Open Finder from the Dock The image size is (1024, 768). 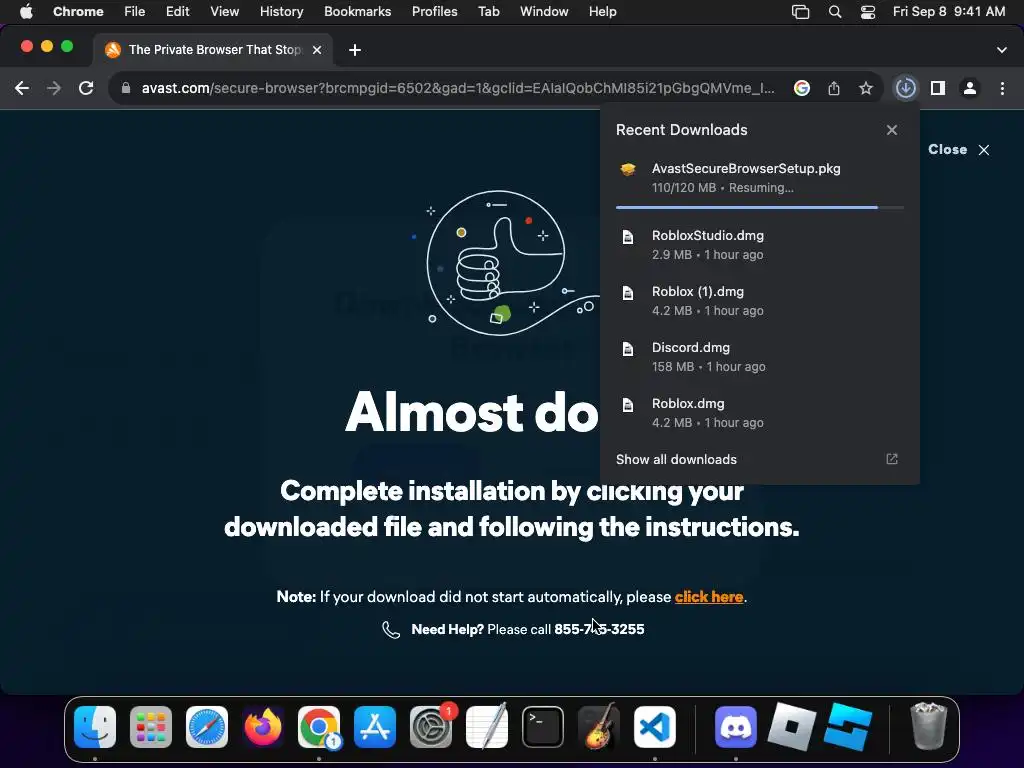[x=95, y=727]
